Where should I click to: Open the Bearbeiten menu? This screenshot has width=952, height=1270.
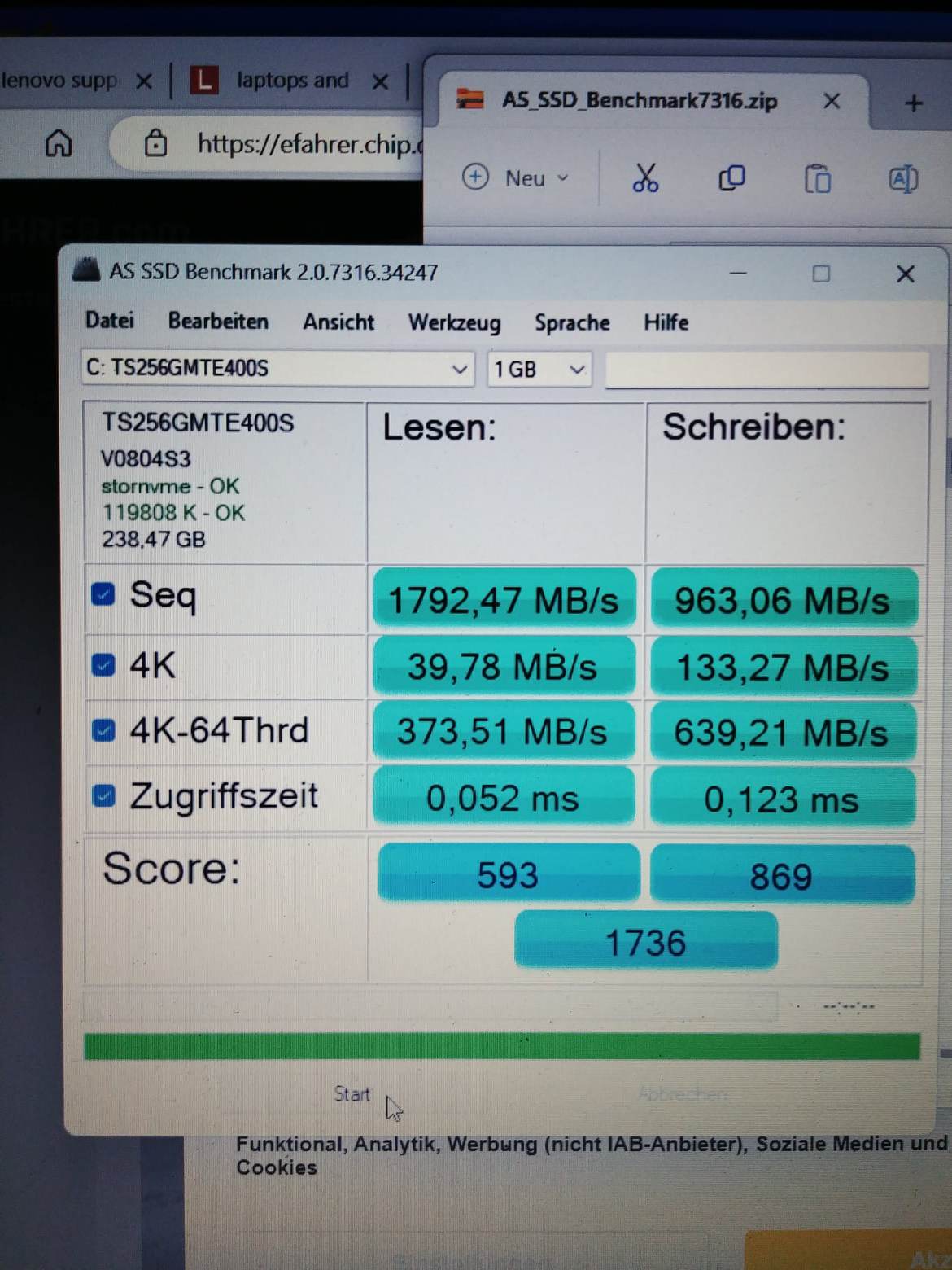(218, 321)
